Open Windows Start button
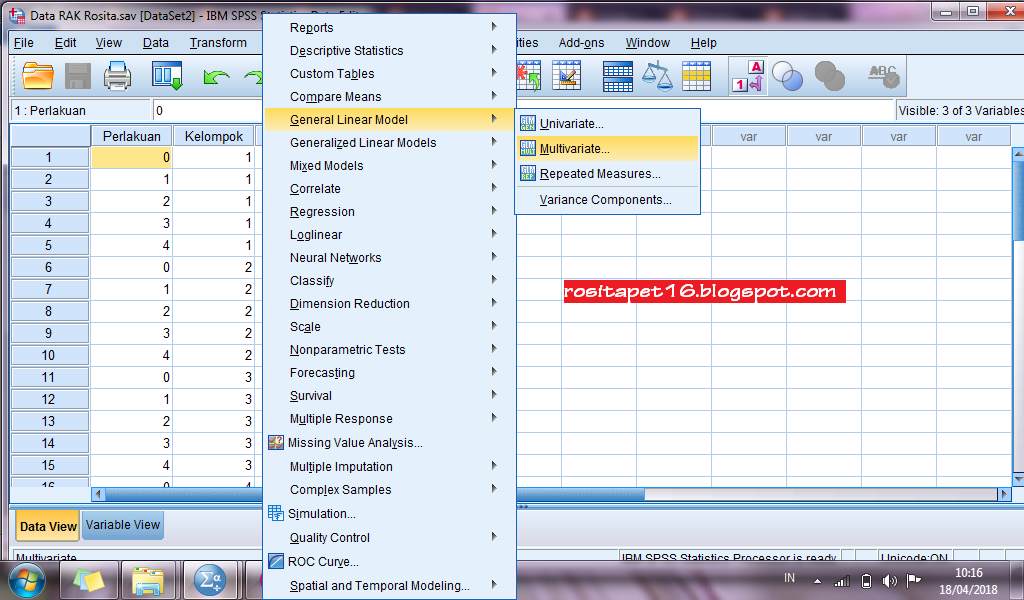Image resolution: width=1024 pixels, height=600 pixels. point(27,580)
